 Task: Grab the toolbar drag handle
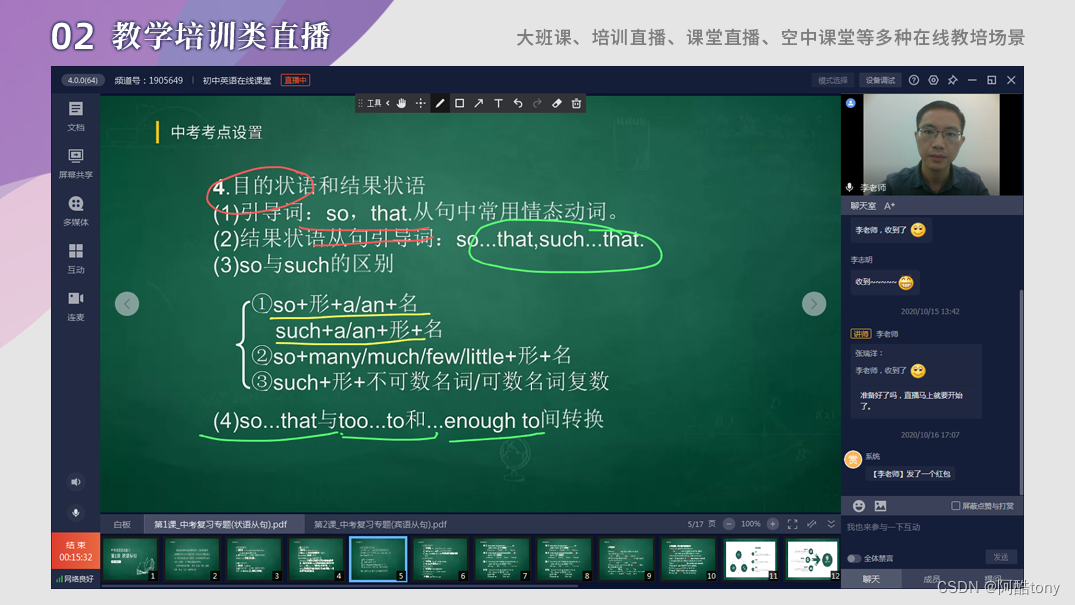(361, 104)
